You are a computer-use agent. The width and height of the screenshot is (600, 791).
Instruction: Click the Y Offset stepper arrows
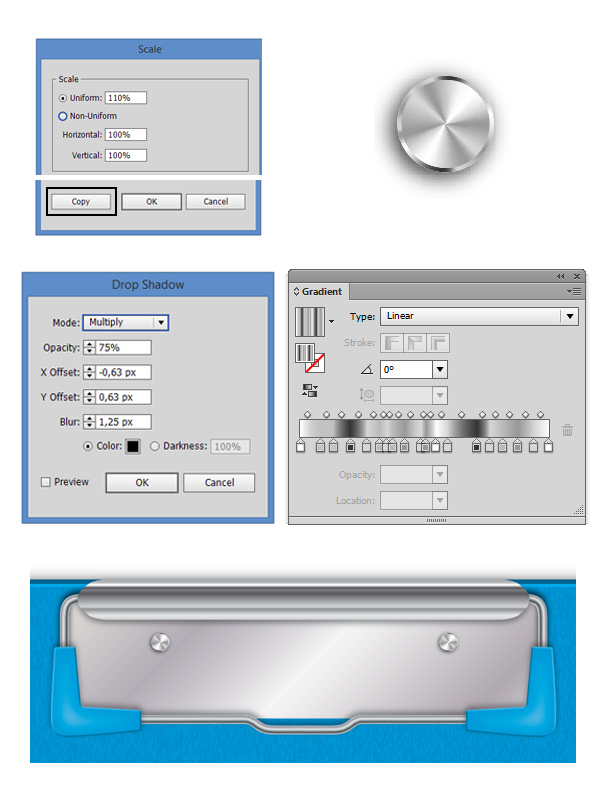[89, 397]
